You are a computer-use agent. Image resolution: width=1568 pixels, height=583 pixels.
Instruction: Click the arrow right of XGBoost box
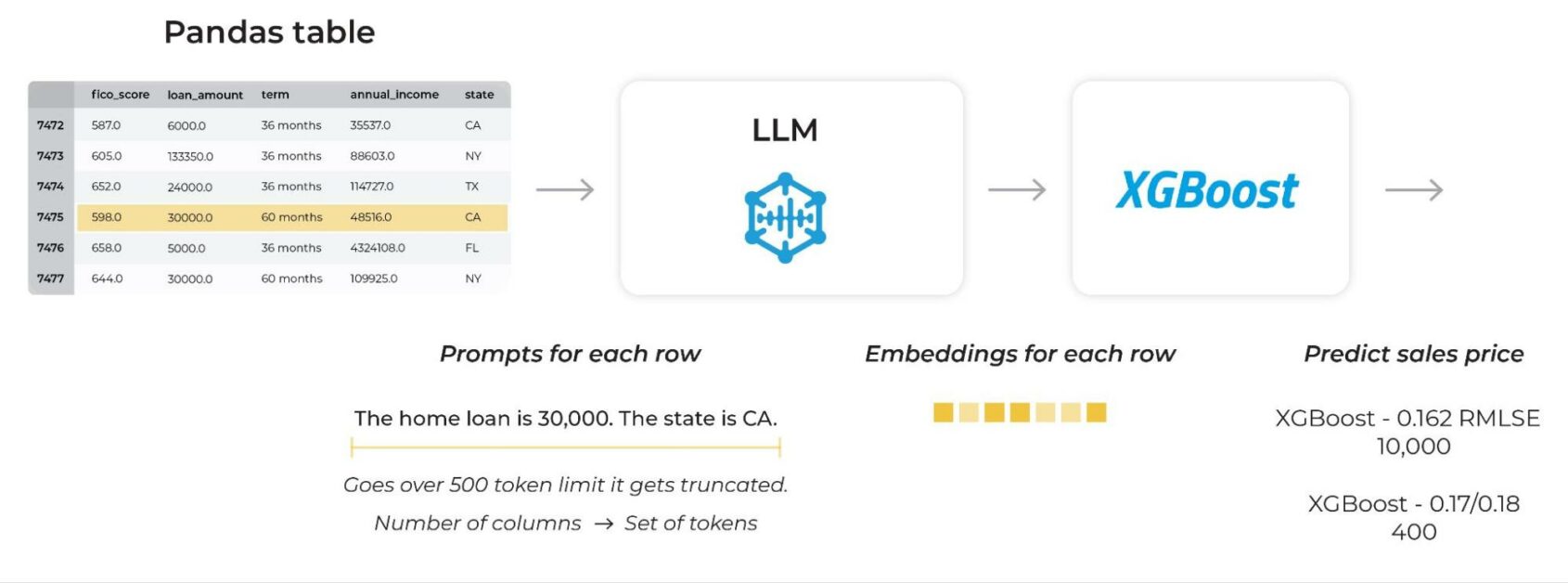point(1414,190)
